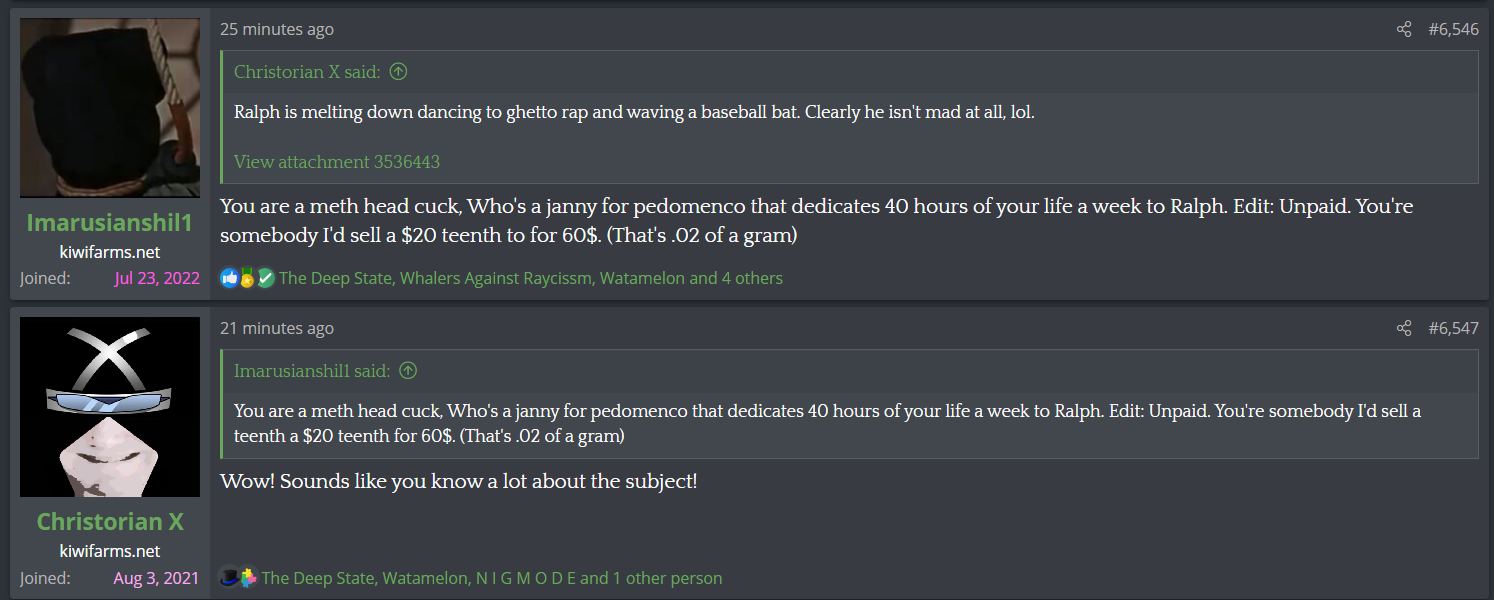Click the share icon on post #6,546
Image resolution: width=1494 pixels, height=600 pixels.
pyautogui.click(x=1404, y=29)
